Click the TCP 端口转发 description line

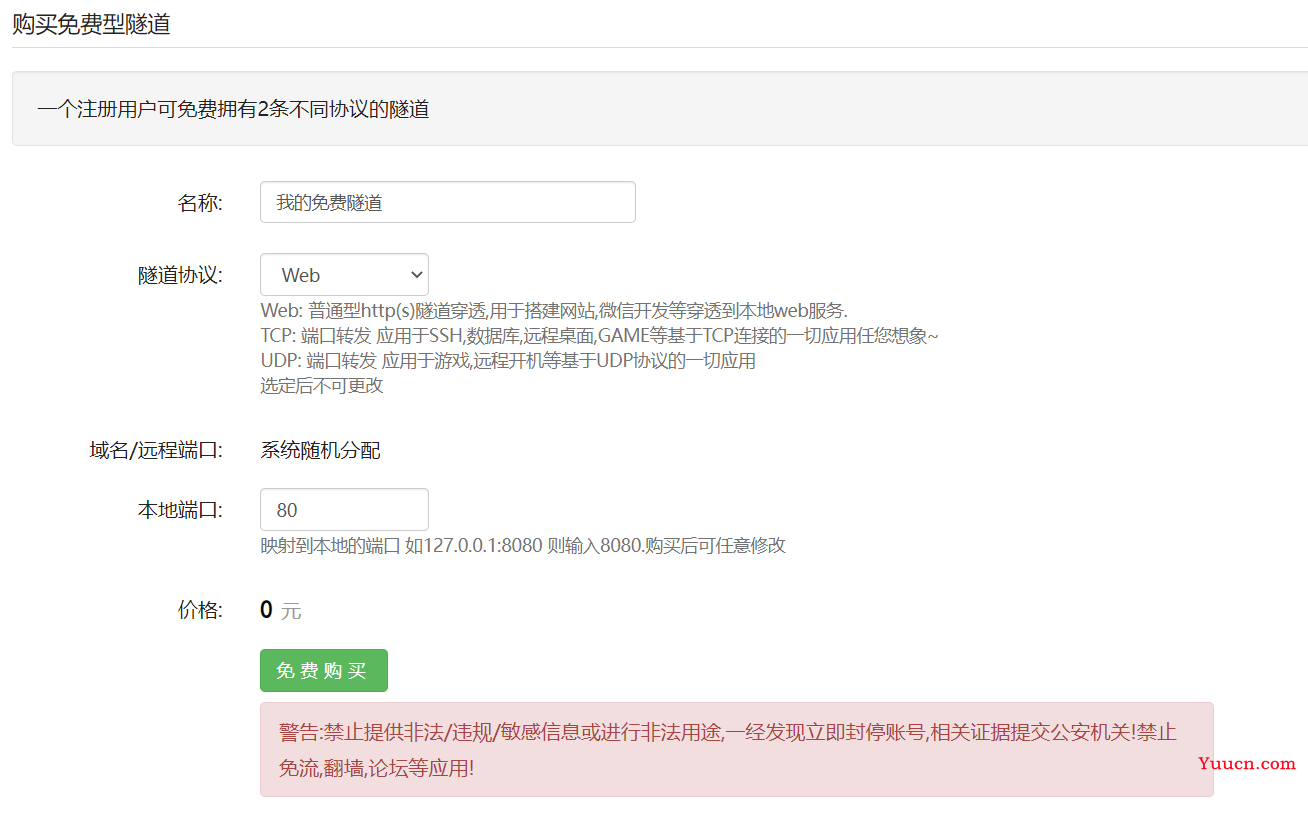[600, 336]
